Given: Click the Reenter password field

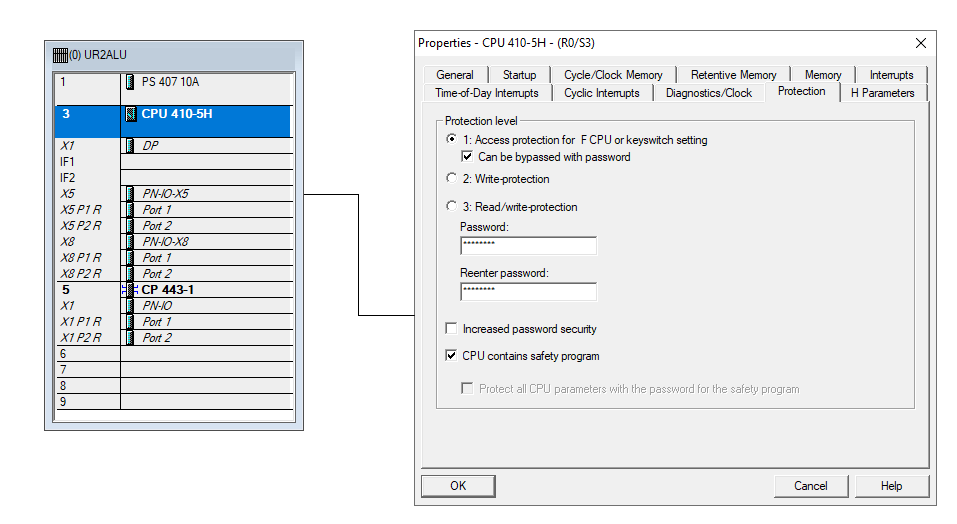Looking at the screenshot, I should [x=528, y=291].
